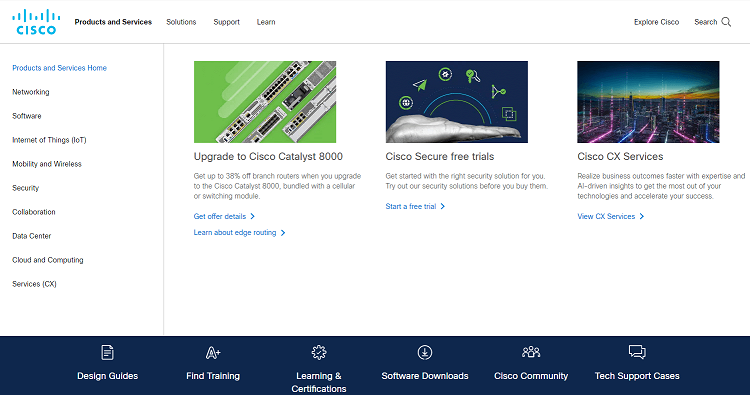Click the Find Training A+ icon

(213, 353)
